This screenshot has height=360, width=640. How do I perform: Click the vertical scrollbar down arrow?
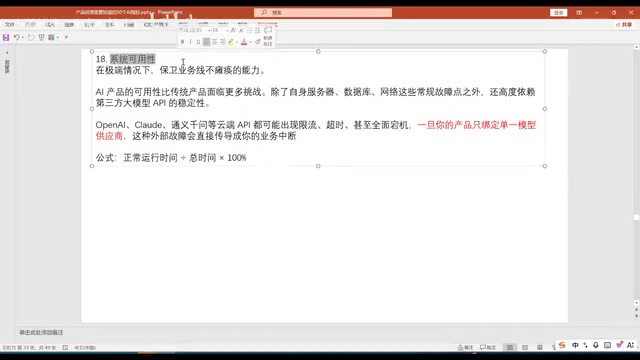click(636, 303)
